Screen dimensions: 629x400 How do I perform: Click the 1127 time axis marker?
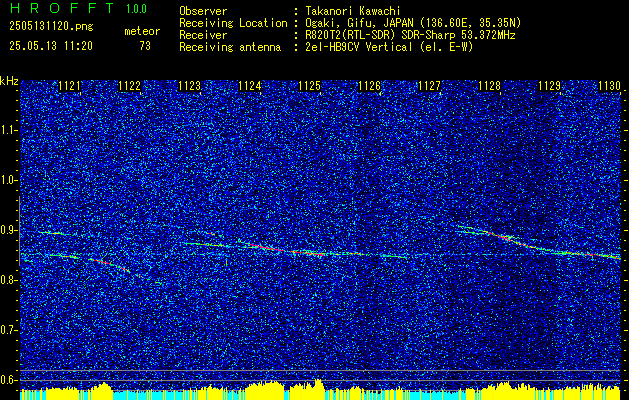430,86
